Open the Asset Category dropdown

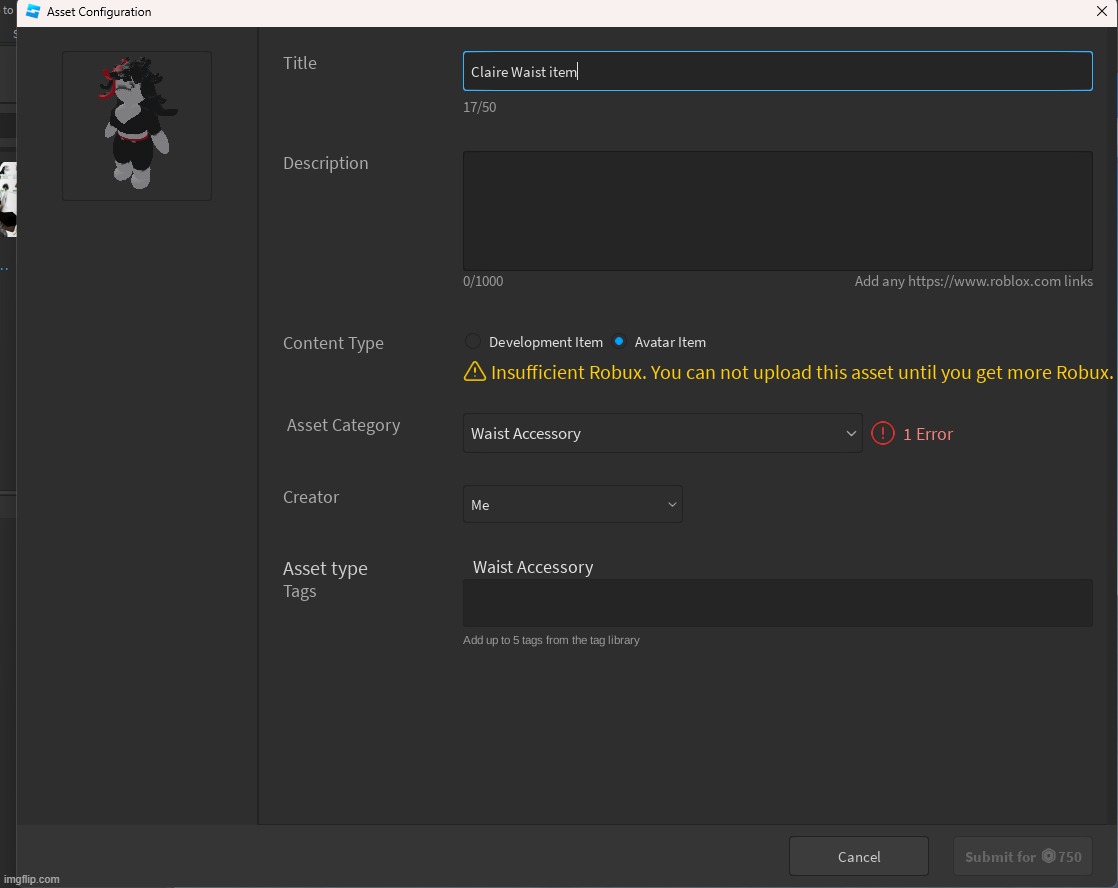tap(662, 433)
